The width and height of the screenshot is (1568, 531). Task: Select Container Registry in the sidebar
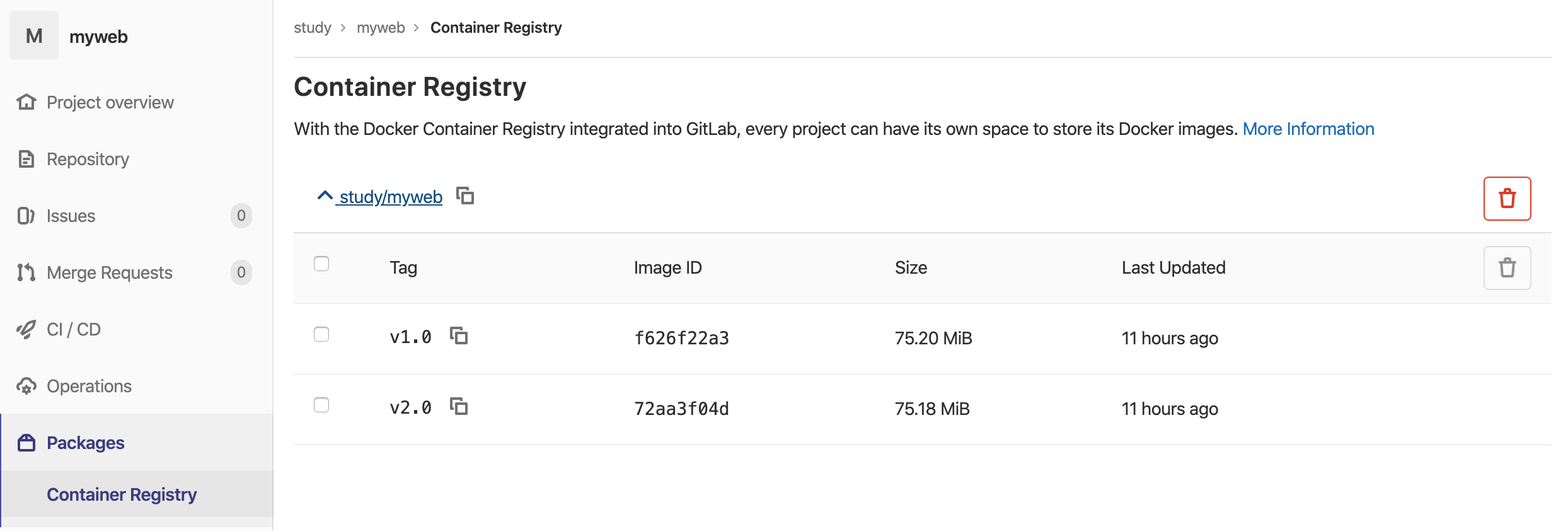(122, 494)
